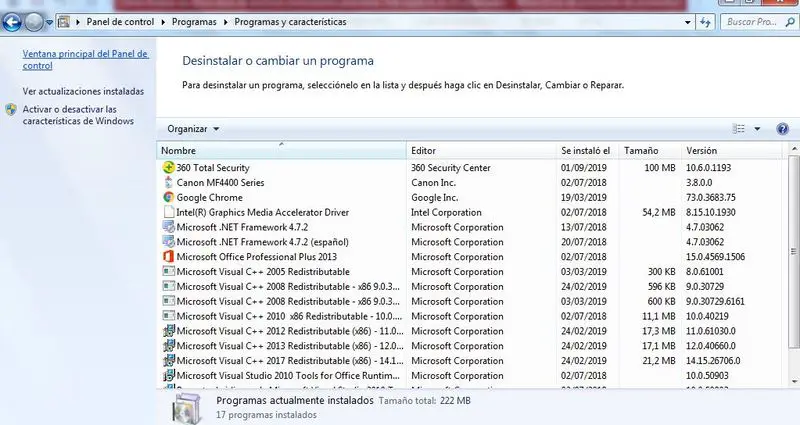Click the 360 Security Center editor cell

[451, 167]
